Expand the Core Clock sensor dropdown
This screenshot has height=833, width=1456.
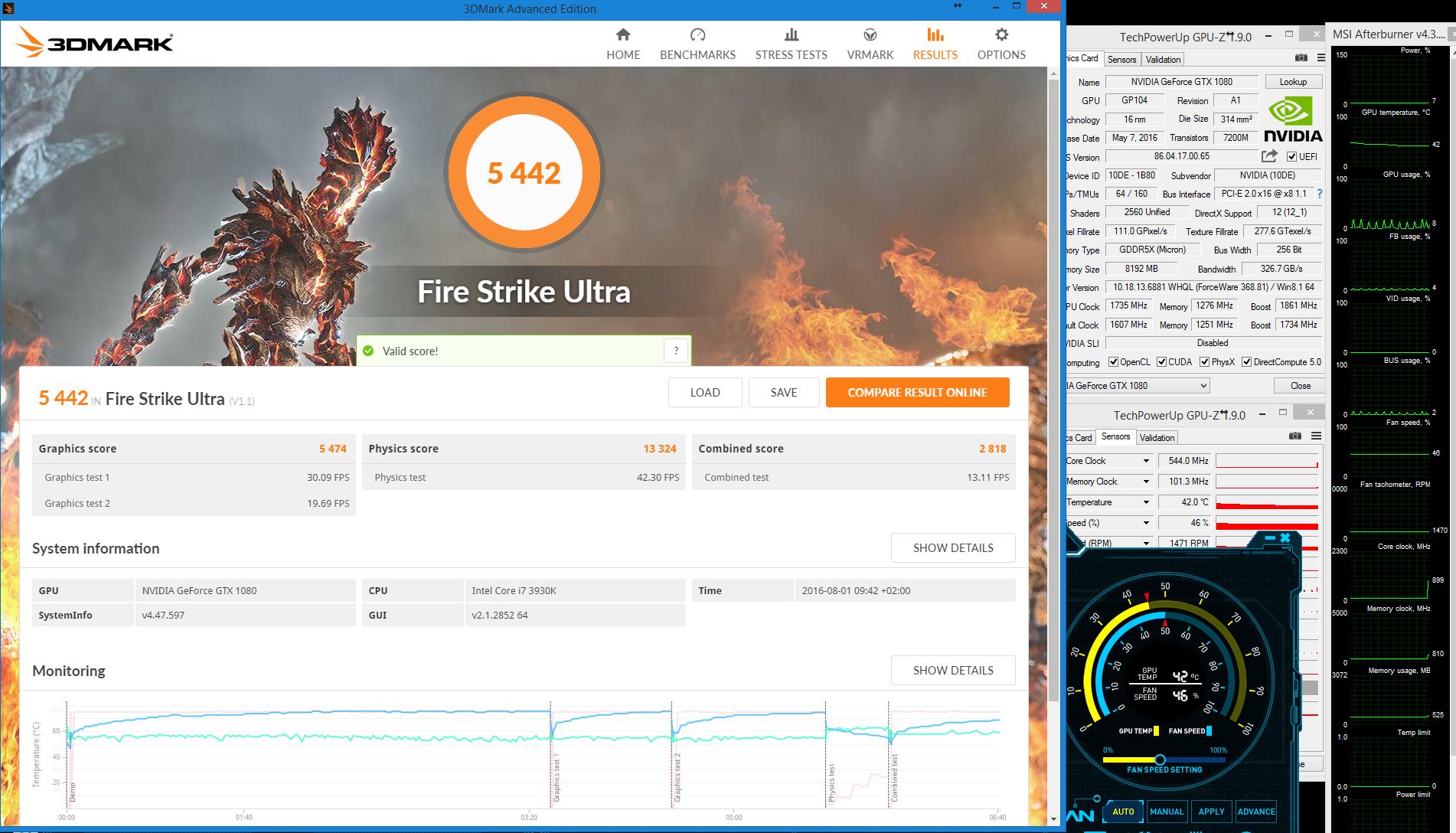tap(1145, 460)
